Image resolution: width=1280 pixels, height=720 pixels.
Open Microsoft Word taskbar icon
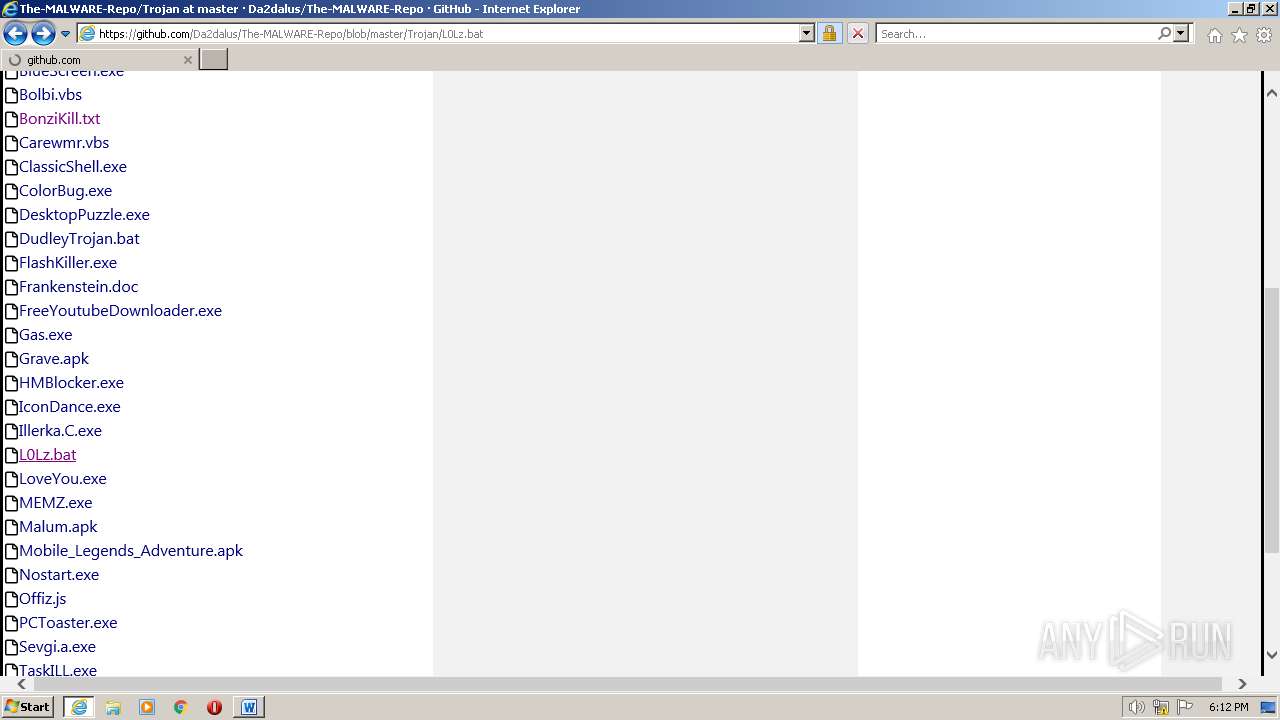249,707
